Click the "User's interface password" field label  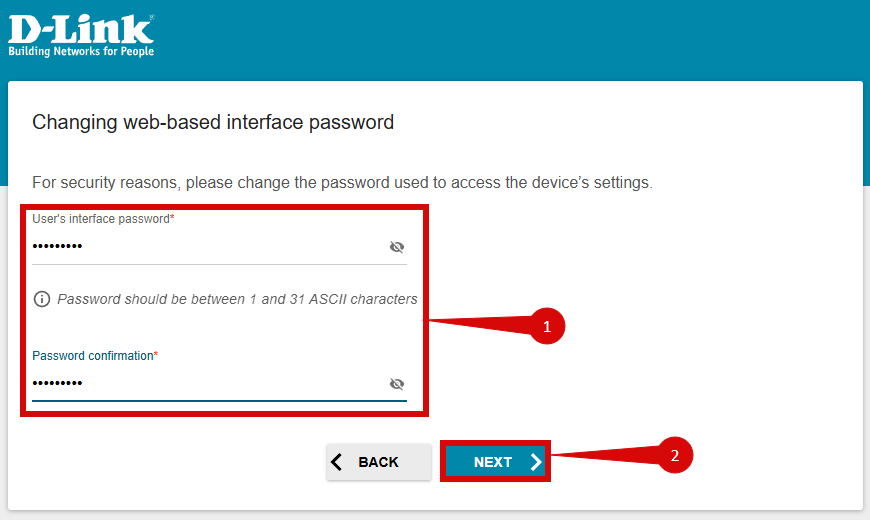100,219
